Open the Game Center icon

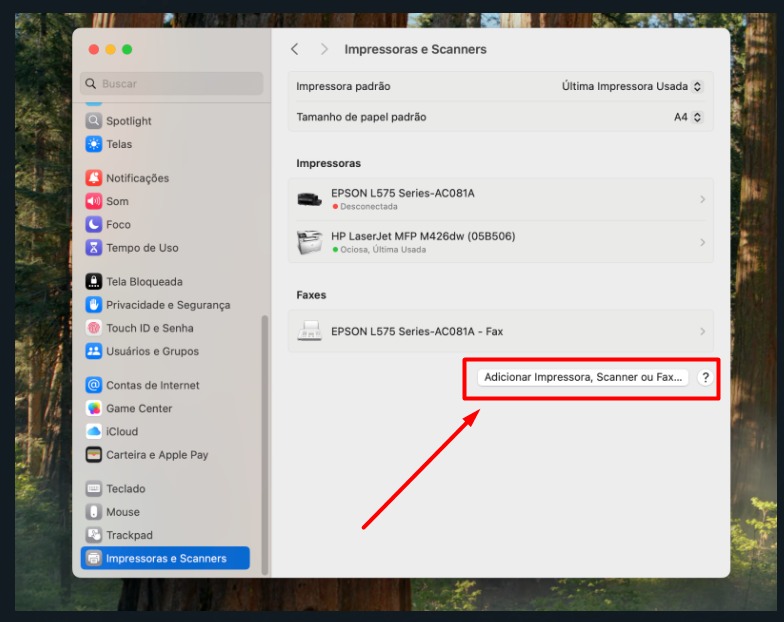coord(94,408)
